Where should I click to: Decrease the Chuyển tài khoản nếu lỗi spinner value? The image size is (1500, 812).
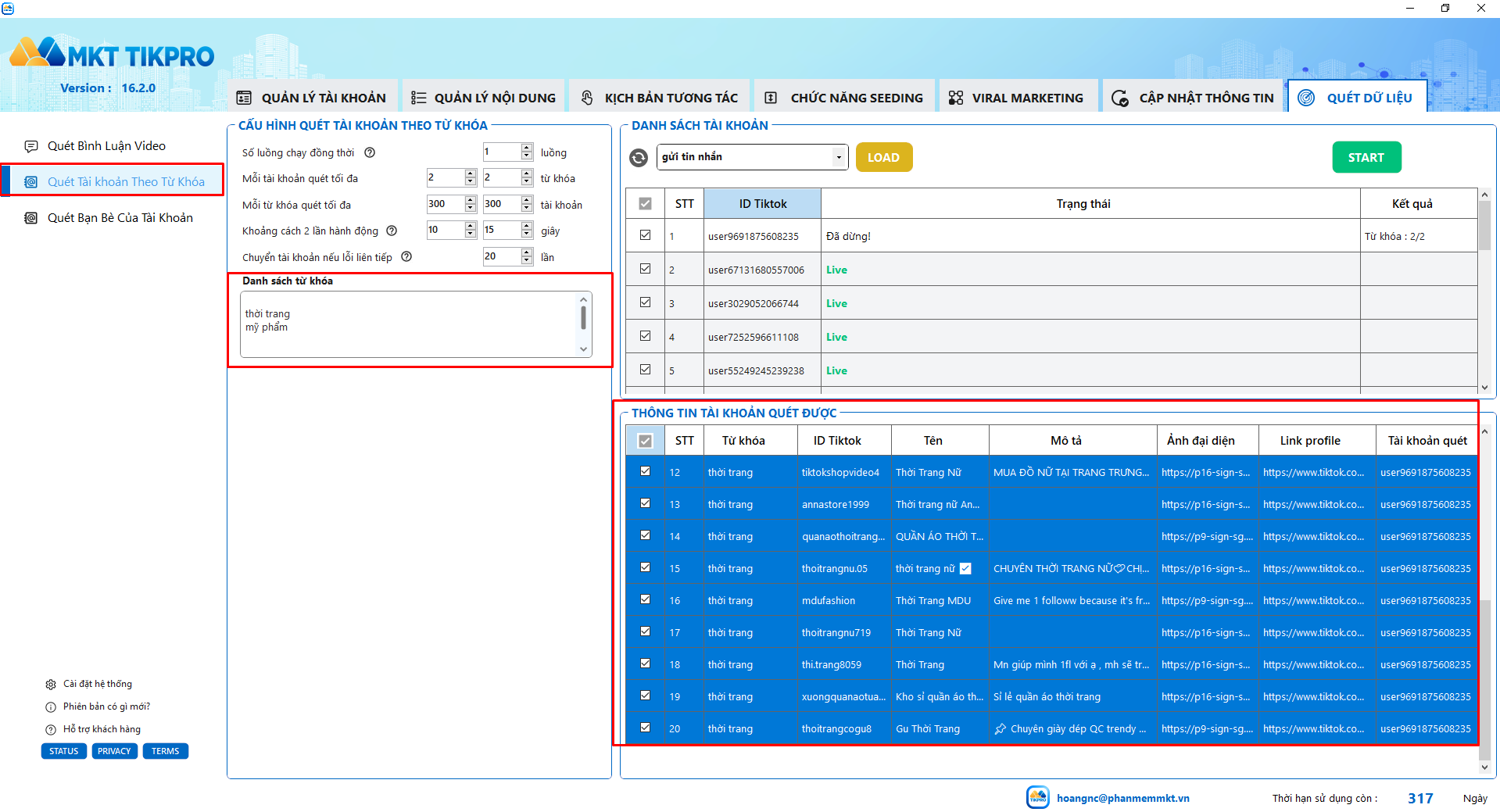pyautogui.click(x=527, y=261)
